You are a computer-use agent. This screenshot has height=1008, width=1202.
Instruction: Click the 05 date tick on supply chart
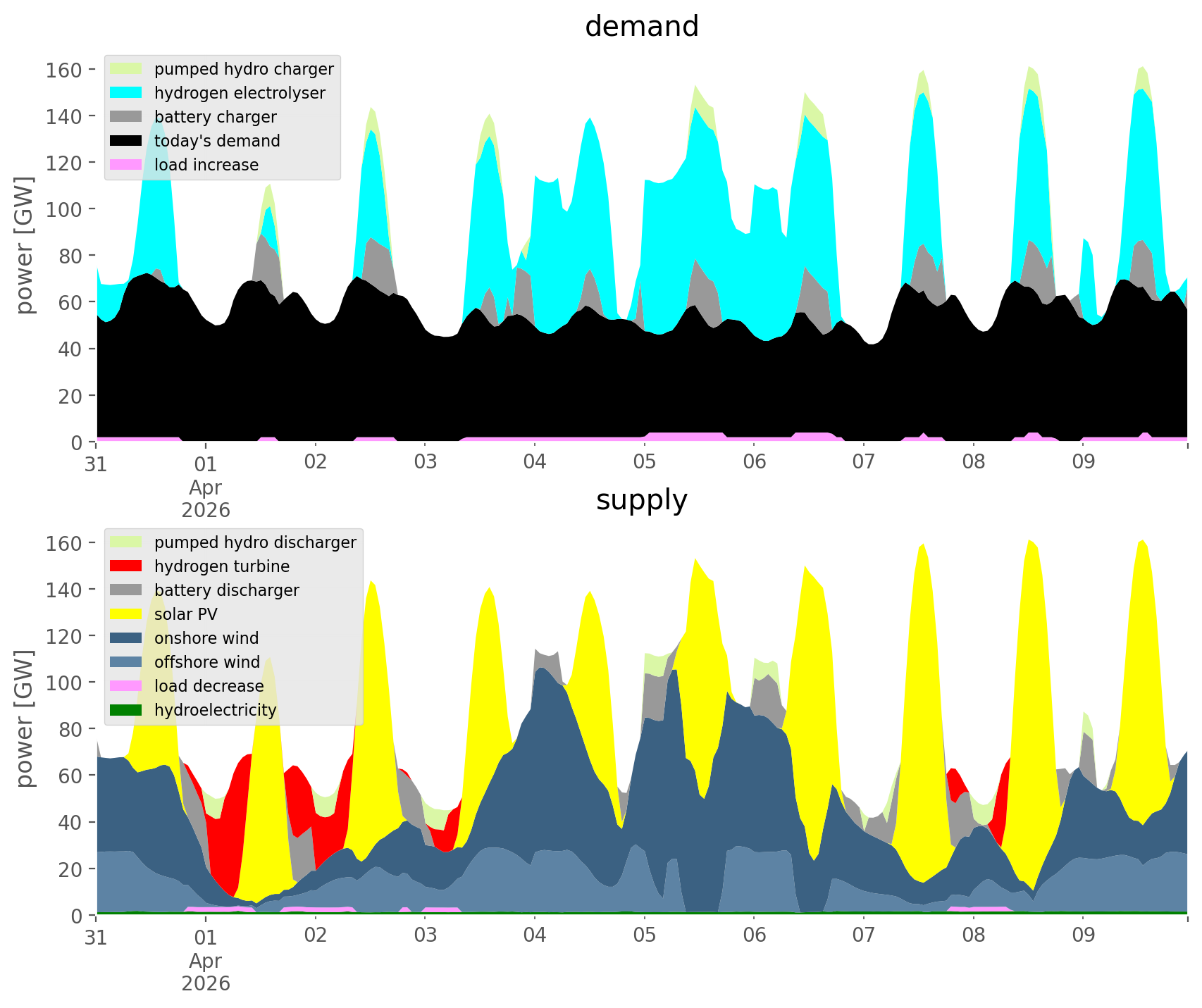644,936
